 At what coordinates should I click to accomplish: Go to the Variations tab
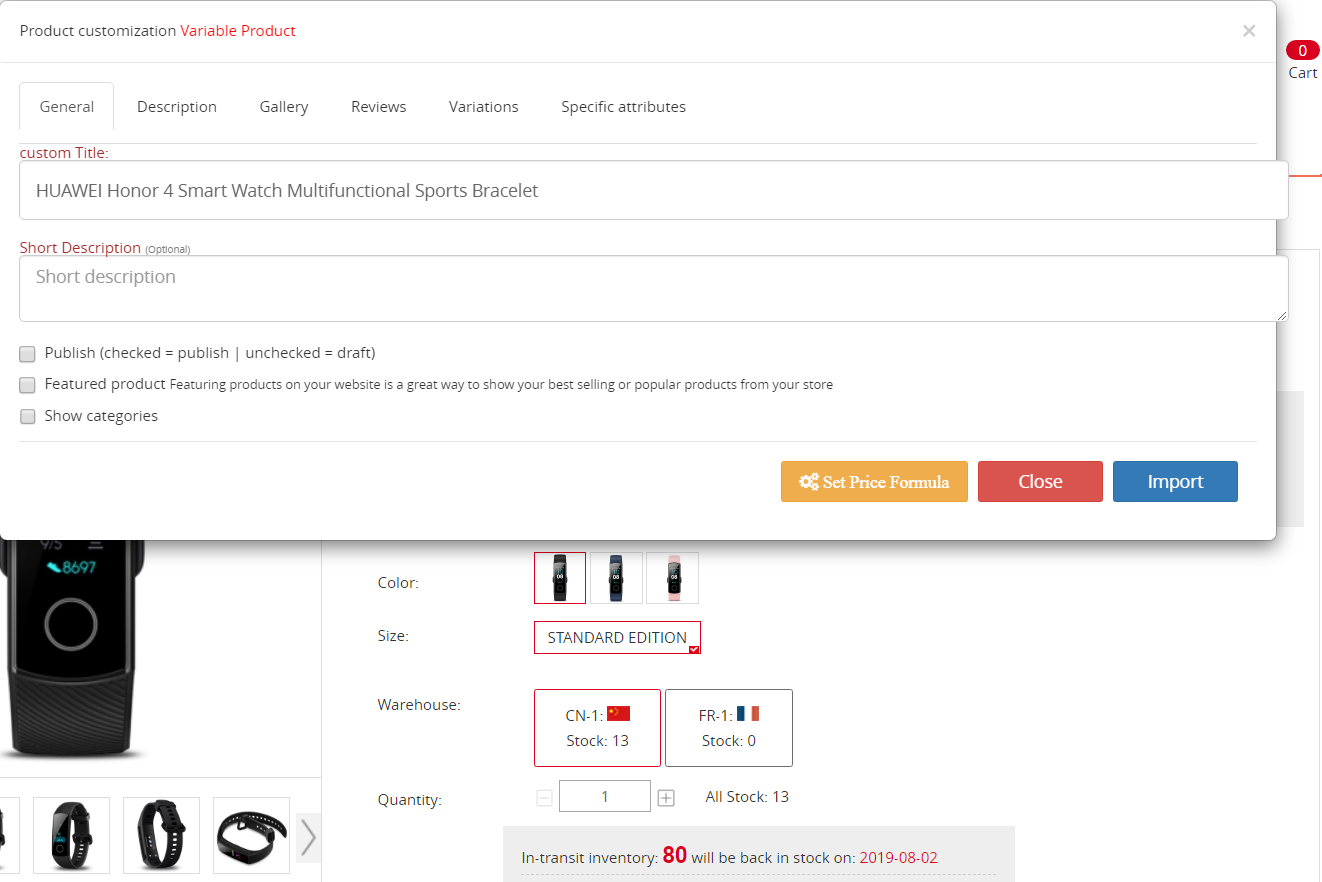pyautogui.click(x=484, y=107)
